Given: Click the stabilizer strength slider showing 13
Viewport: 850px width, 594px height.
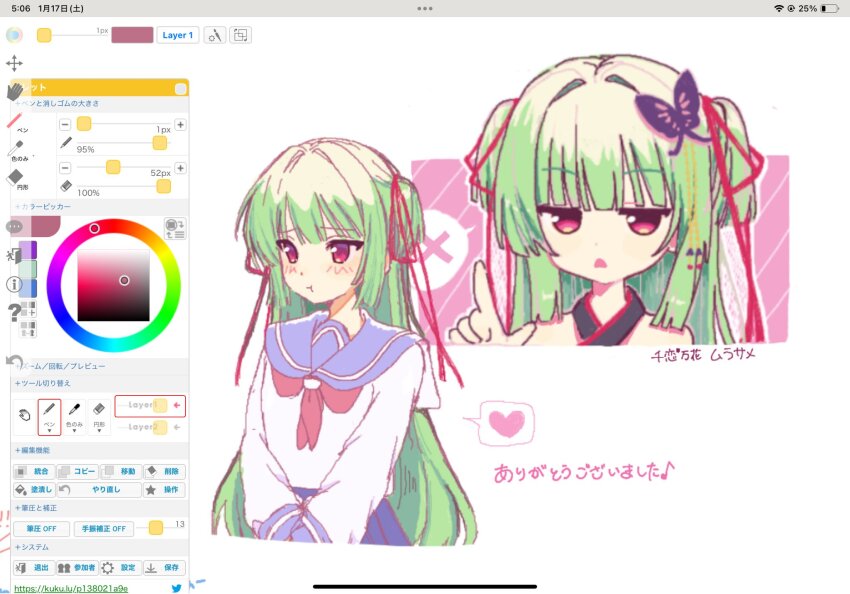Looking at the screenshot, I should [154, 528].
